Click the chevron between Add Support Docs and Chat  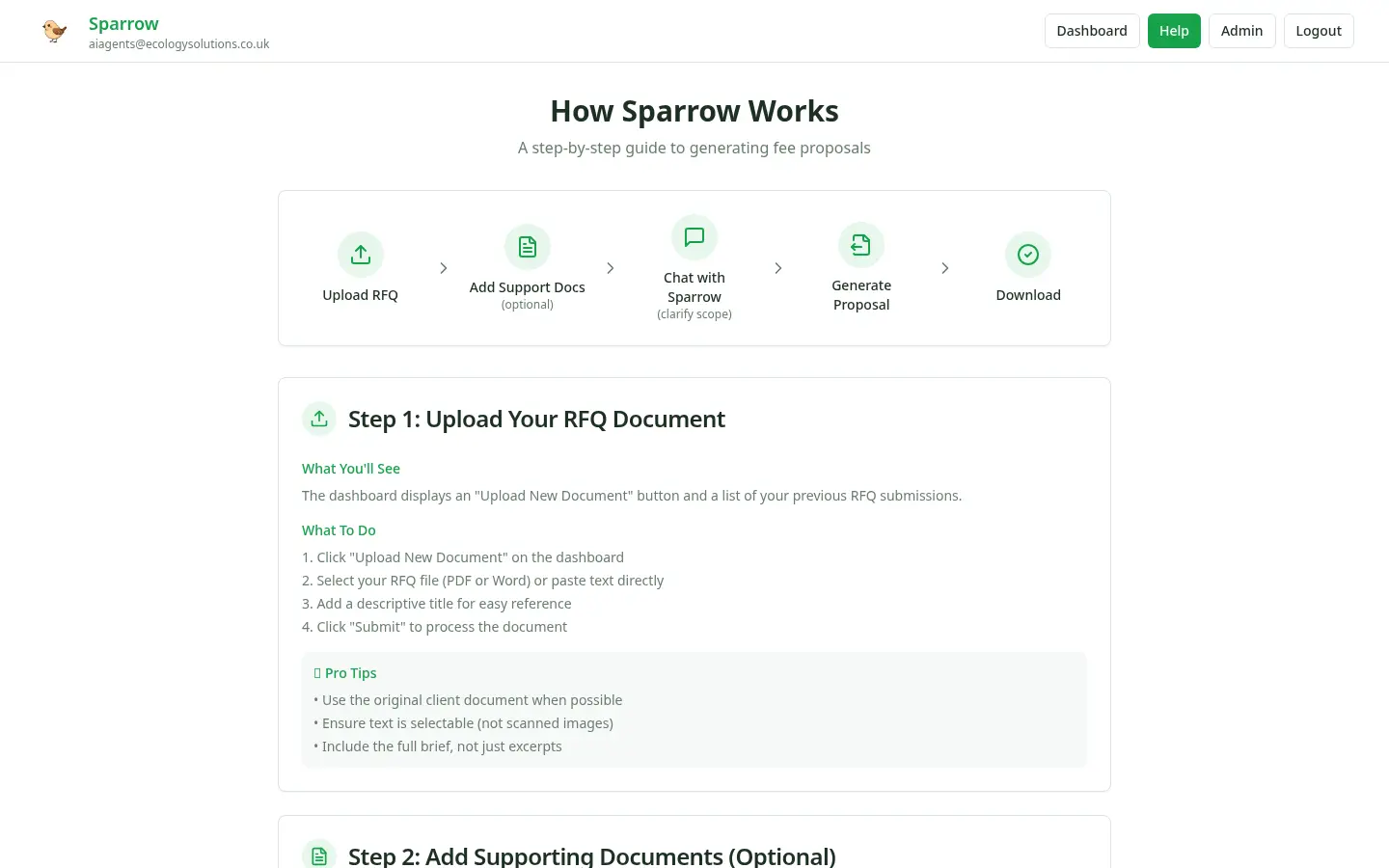pyautogui.click(x=611, y=268)
